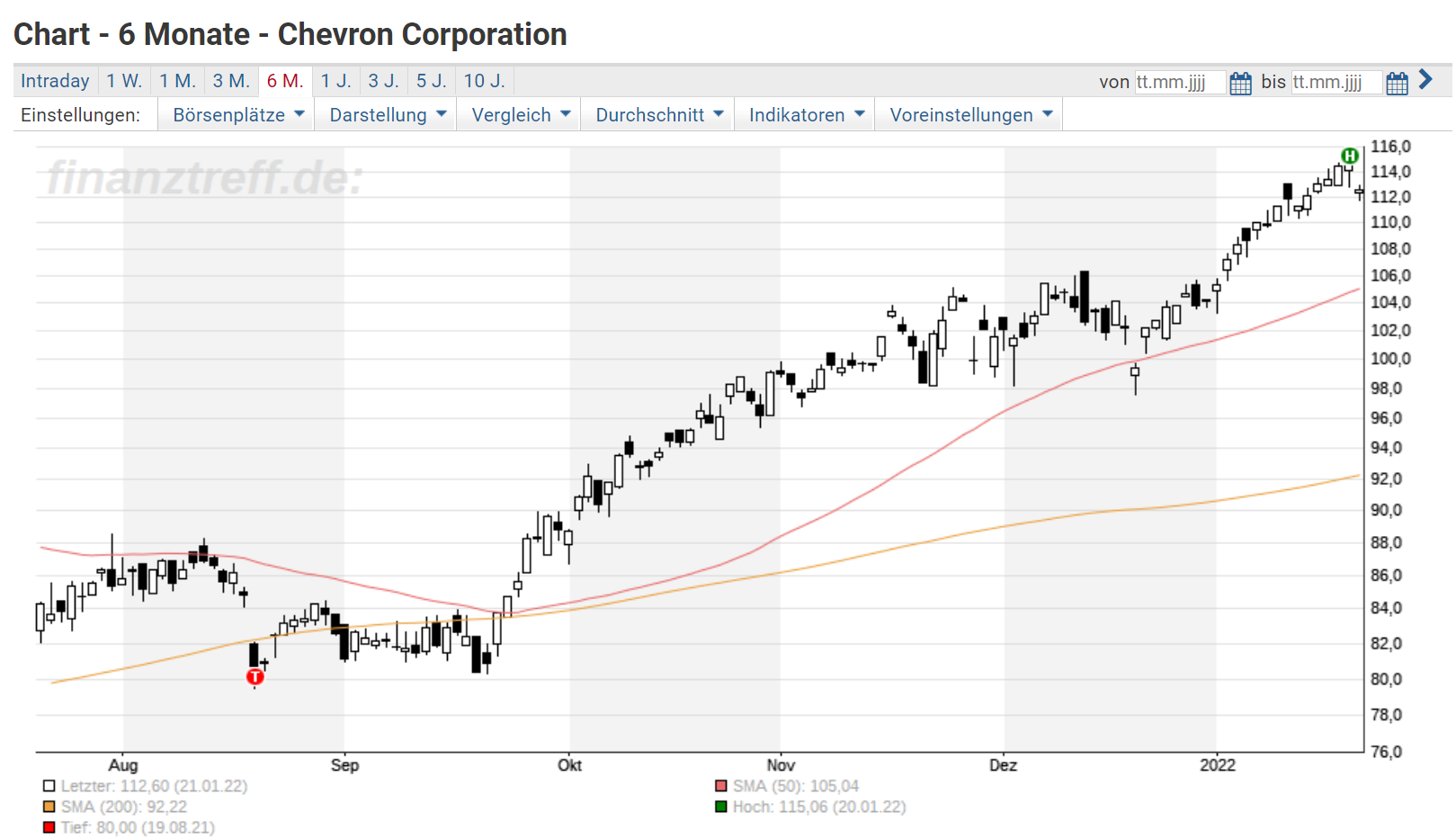Image resolution: width=1456 pixels, height=840 pixels.
Task: Click the chart title 'Chevron Corporation'
Action: tap(422, 34)
